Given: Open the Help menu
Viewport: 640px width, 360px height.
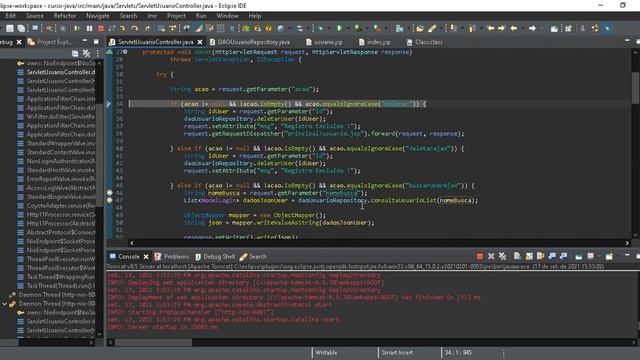Looking at the screenshot, I should (x=255, y=16).
